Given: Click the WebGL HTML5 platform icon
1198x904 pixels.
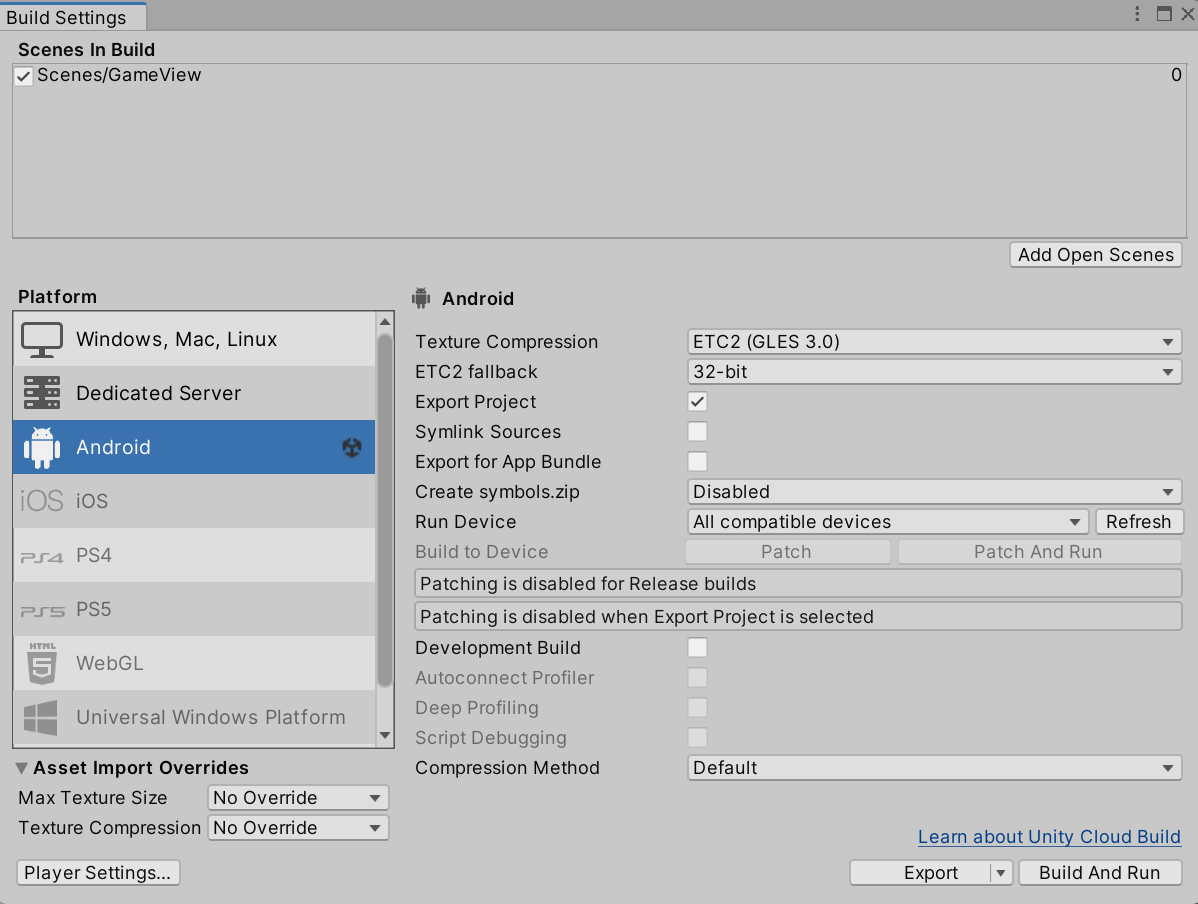Looking at the screenshot, I should 42,663.
